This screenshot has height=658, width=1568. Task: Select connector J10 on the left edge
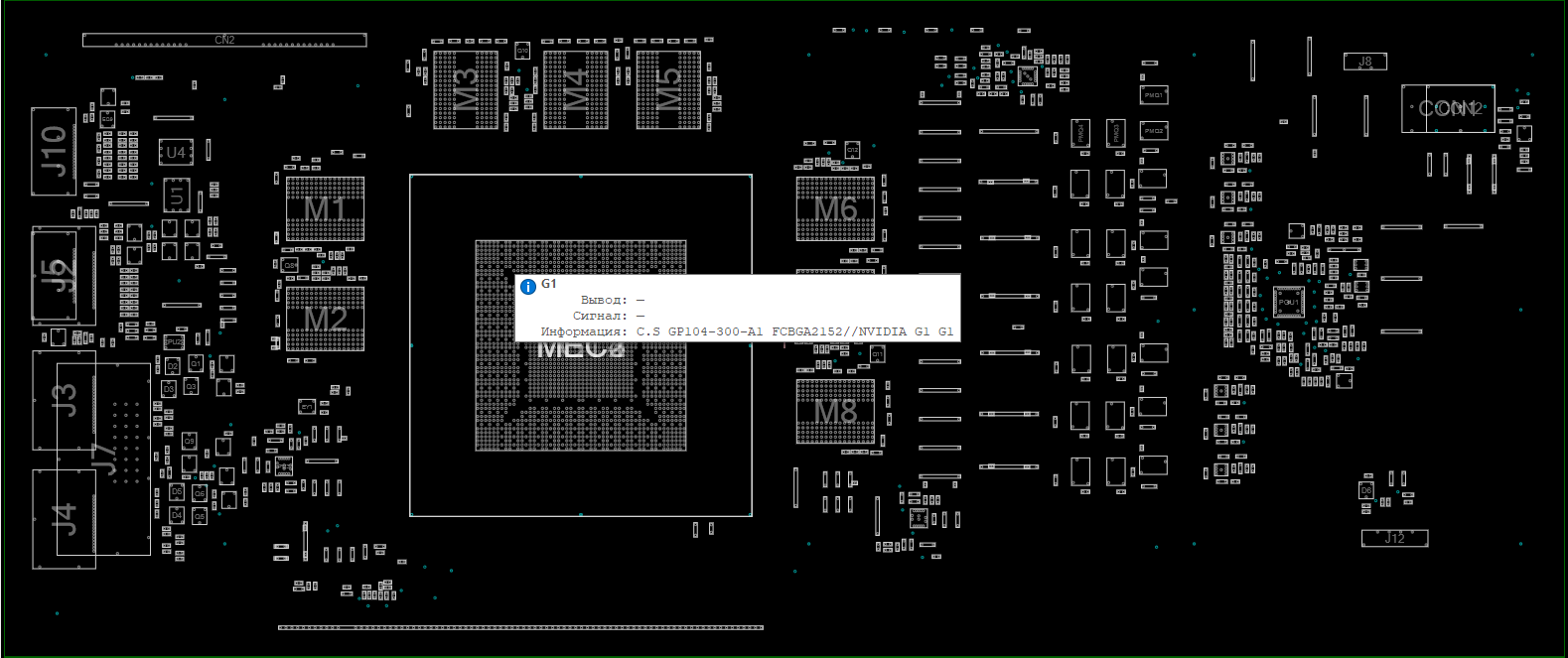pos(54,151)
